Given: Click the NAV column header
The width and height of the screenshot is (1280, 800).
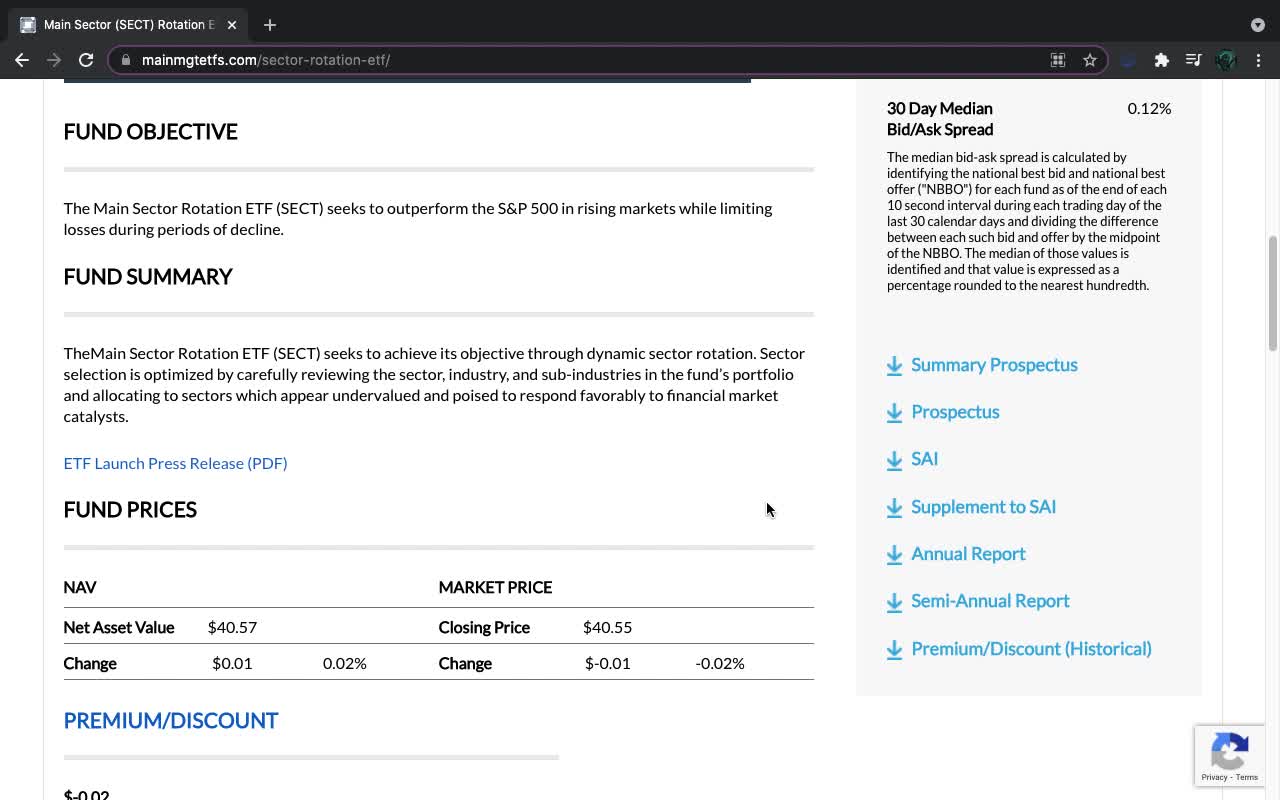Looking at the screenshot, I should 80,587.
